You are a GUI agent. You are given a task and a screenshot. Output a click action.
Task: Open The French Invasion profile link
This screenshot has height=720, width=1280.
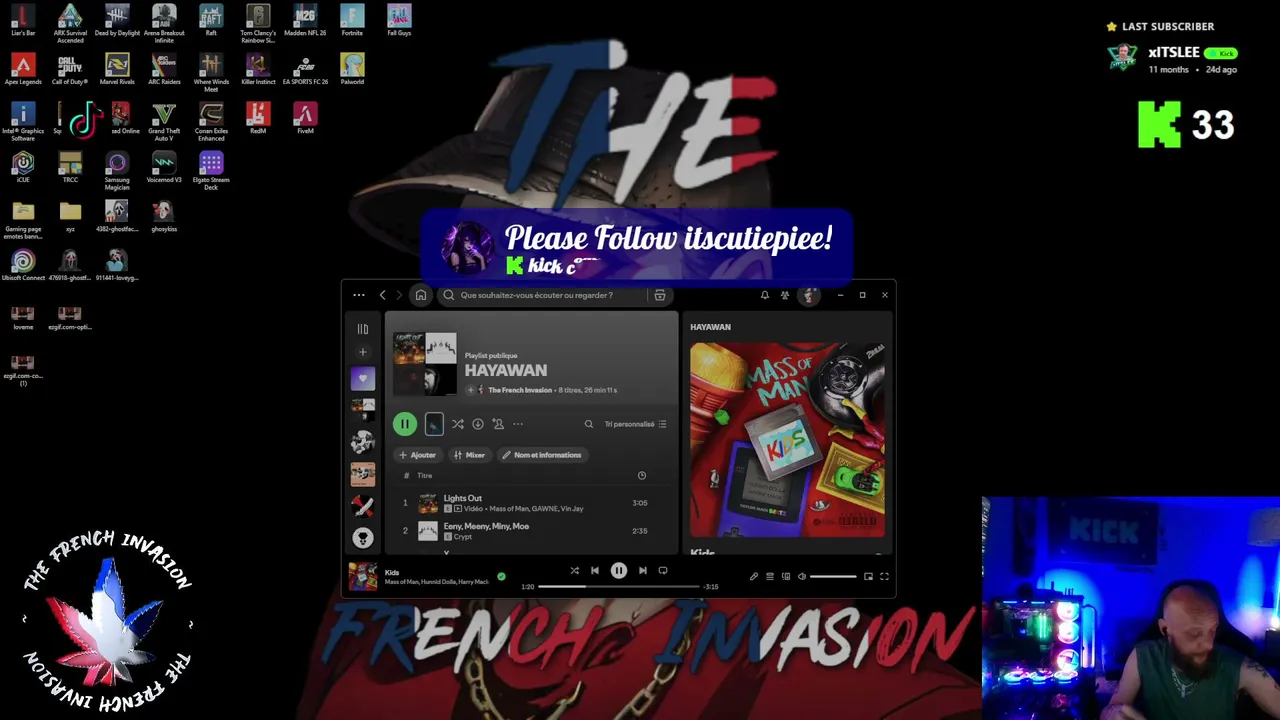pyautogui.click(x=520, y=390)
